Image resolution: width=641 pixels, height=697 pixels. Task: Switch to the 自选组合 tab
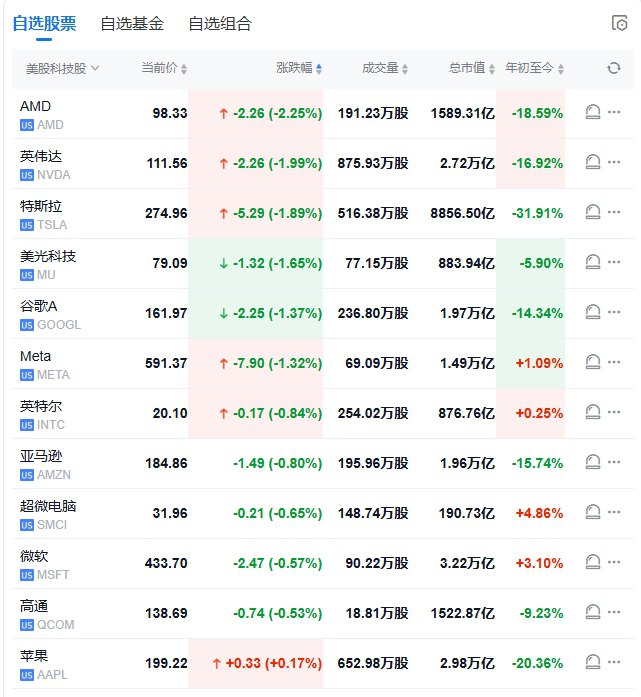coord(220,24)
